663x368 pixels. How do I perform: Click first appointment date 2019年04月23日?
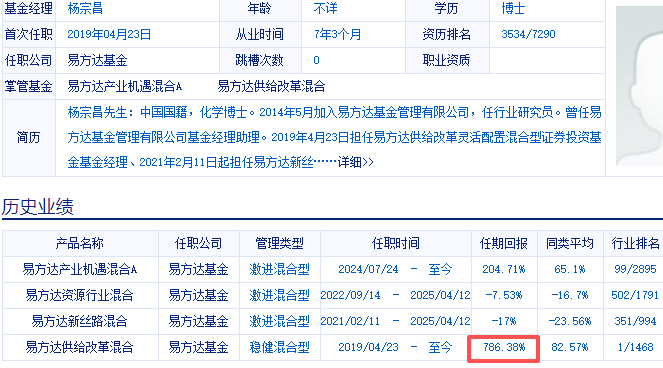pyautogui.click(x=109, y=34)
